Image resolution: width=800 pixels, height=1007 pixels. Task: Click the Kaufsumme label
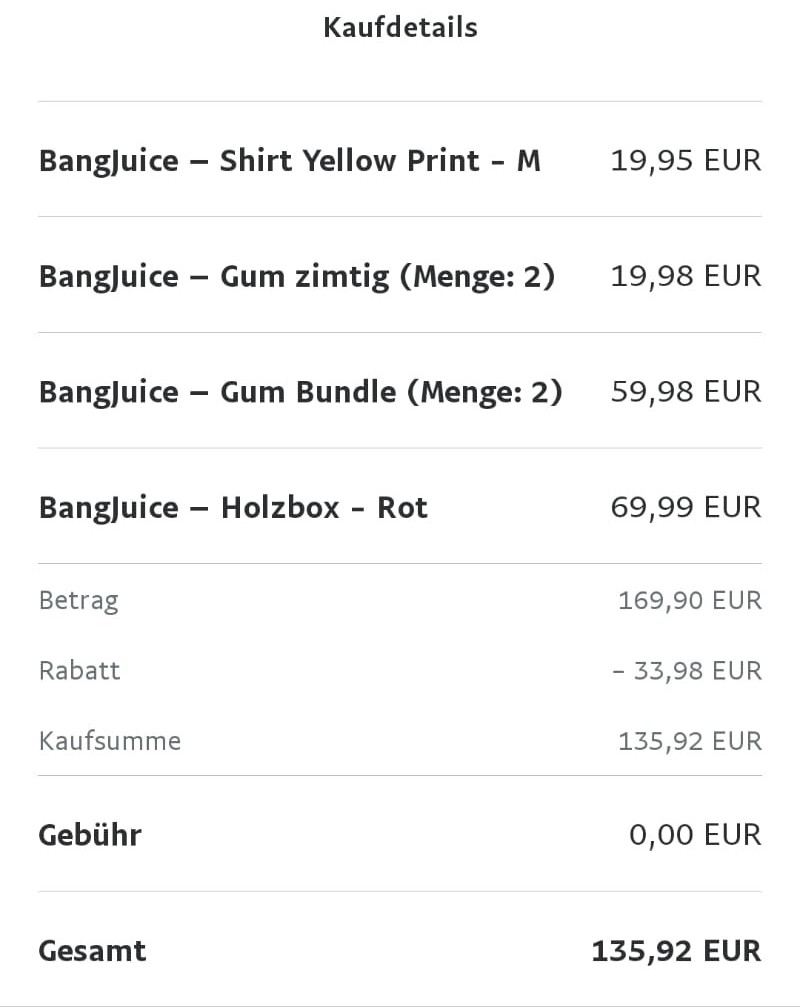110,741
